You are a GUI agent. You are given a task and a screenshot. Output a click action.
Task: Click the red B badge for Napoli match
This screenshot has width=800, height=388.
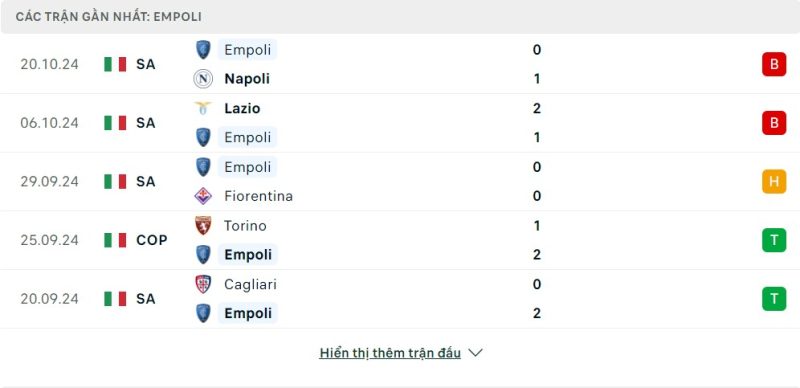pyautogui.click(x=774, y=64)
